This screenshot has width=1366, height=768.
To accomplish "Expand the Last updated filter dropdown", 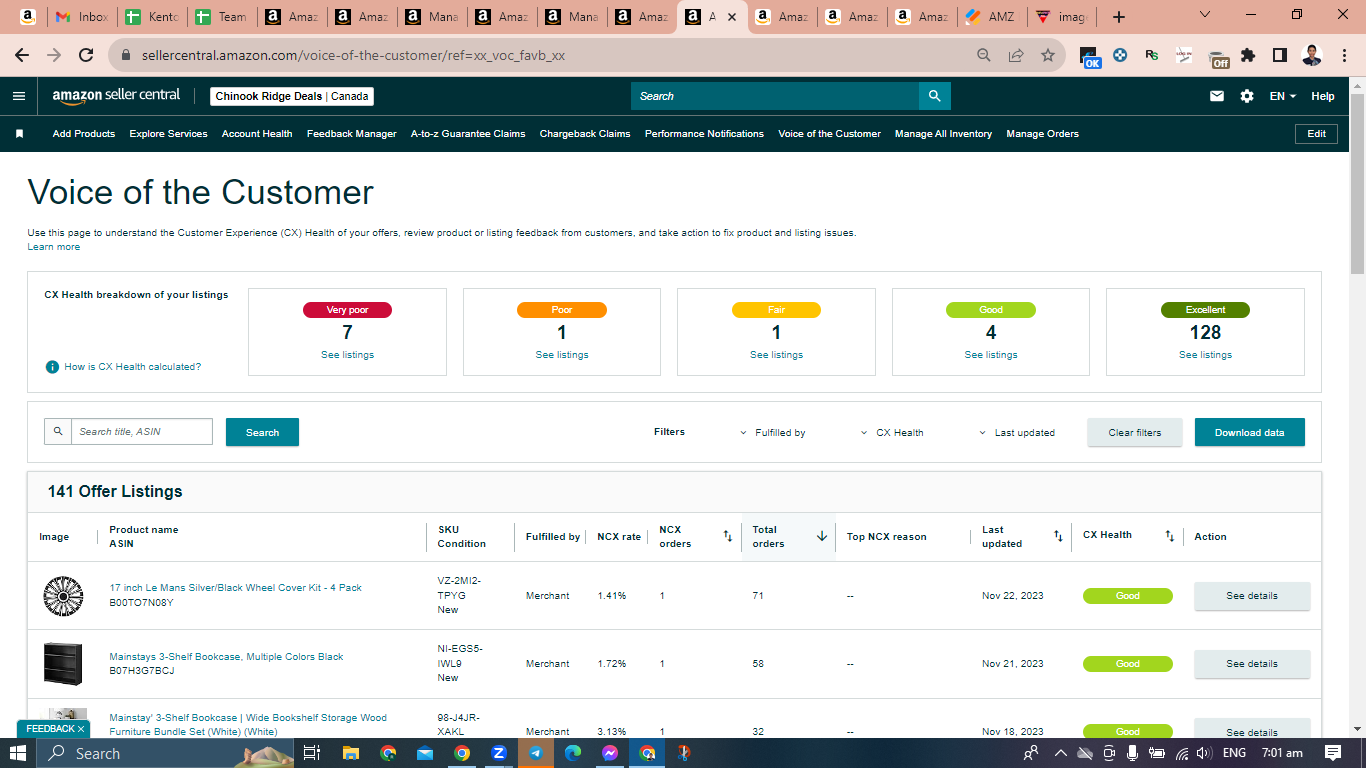I will pyautogui.click(x=1017, y=433).
